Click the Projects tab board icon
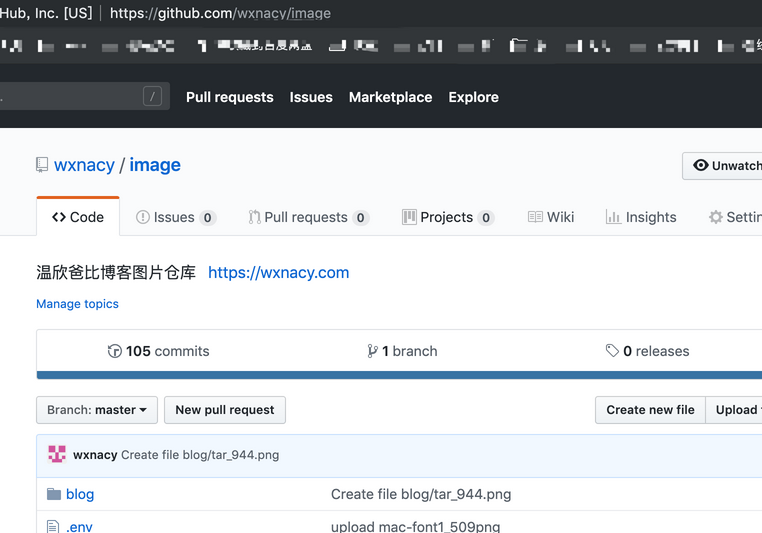Viewport: 762px width, 533px height. [409, 217]
